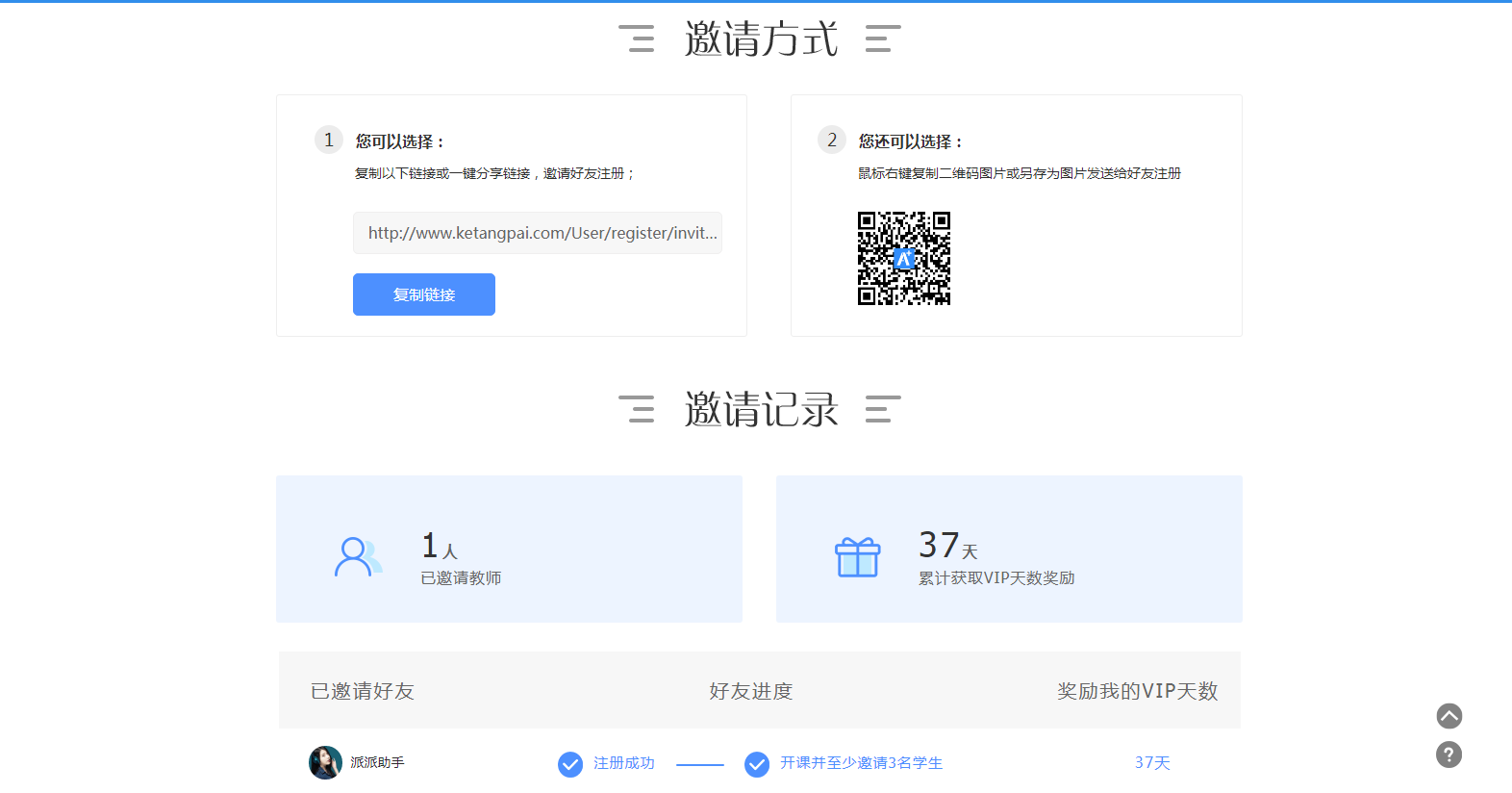Click the 累计获取VIP天数奖励 label
This screenshot has height=793, width=1512.
coord(996,578)
